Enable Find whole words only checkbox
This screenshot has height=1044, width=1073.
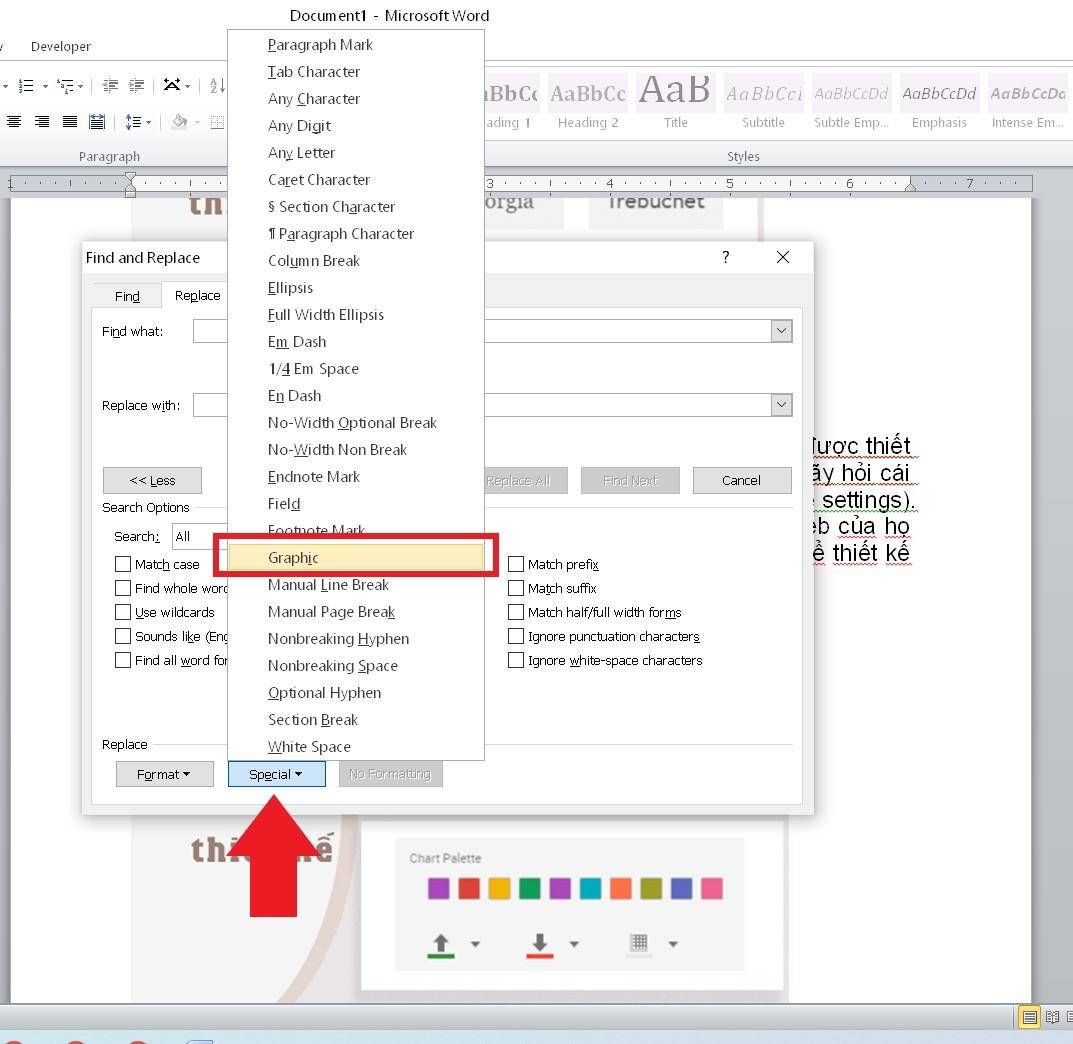123,588
